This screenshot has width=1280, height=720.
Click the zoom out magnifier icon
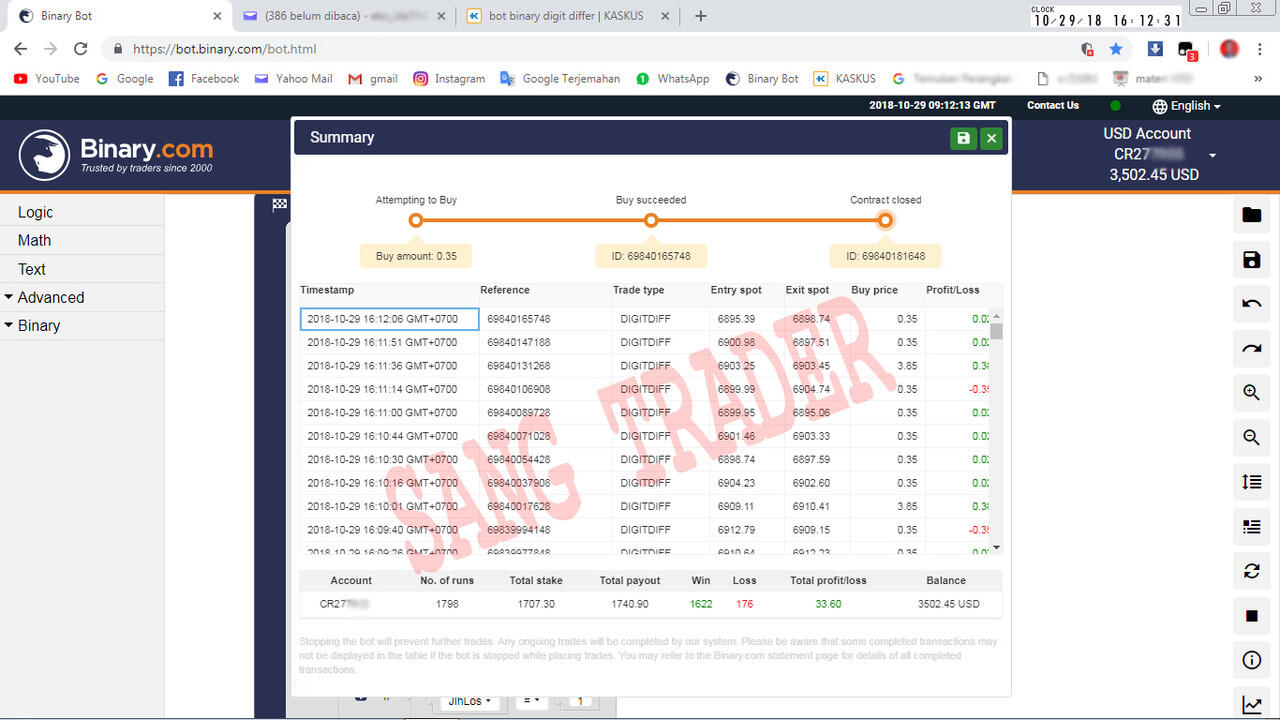pyautogui.click(x=1251, y=437)
